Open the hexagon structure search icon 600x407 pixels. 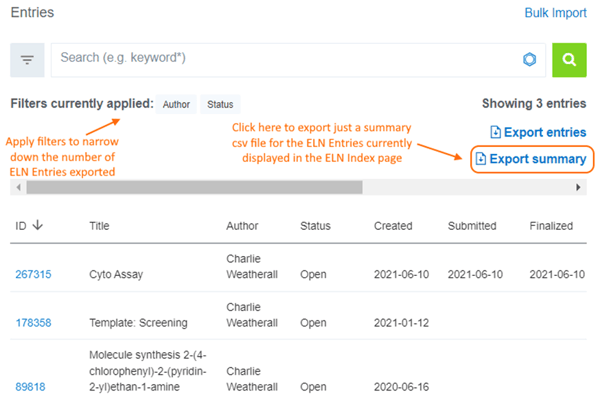(530, 59)
